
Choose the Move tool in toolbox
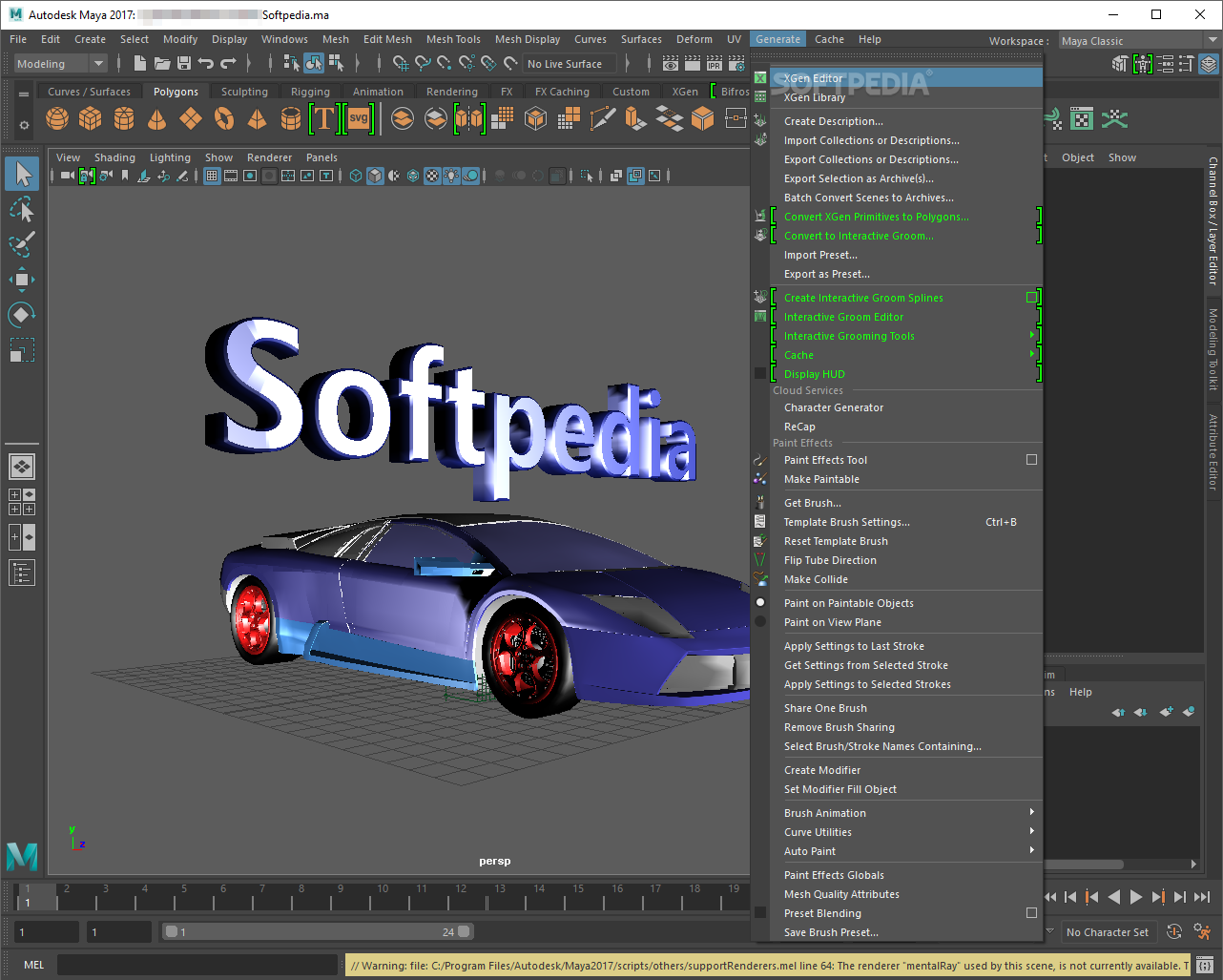coord(22,279)
